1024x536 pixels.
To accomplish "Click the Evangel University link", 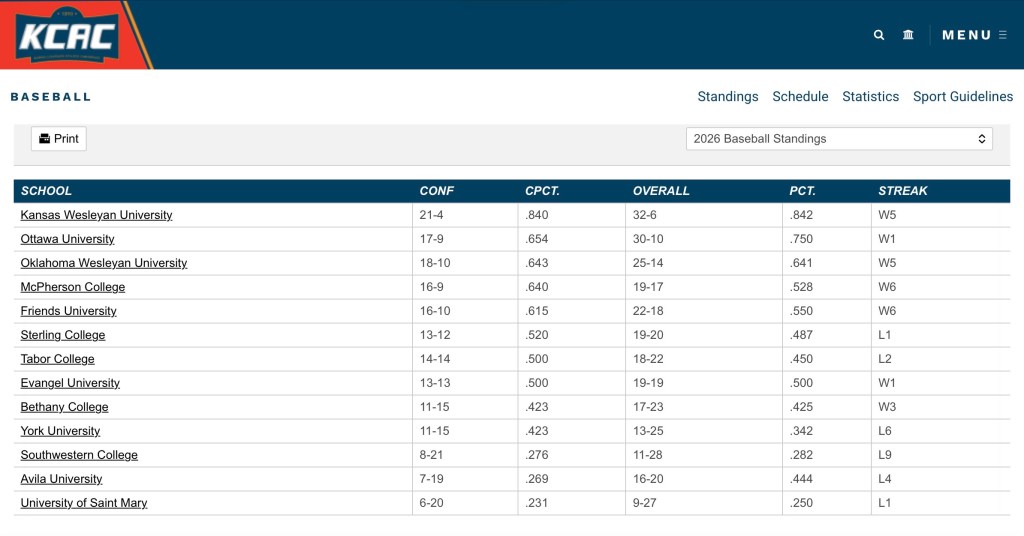I will tap(70, 383).
